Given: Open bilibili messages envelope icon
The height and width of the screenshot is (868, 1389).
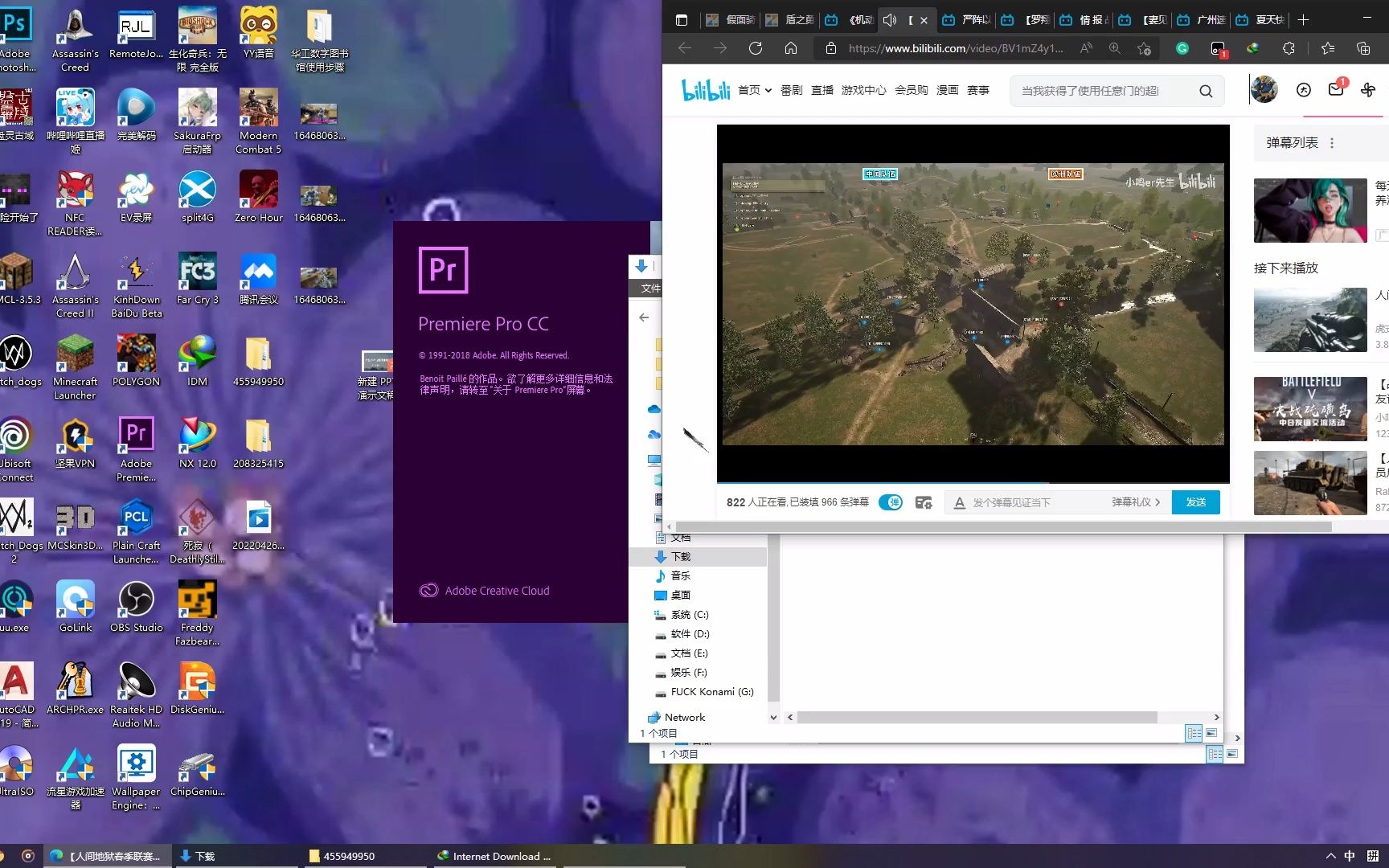Looking at the screenshot, I should point(1336,89).
